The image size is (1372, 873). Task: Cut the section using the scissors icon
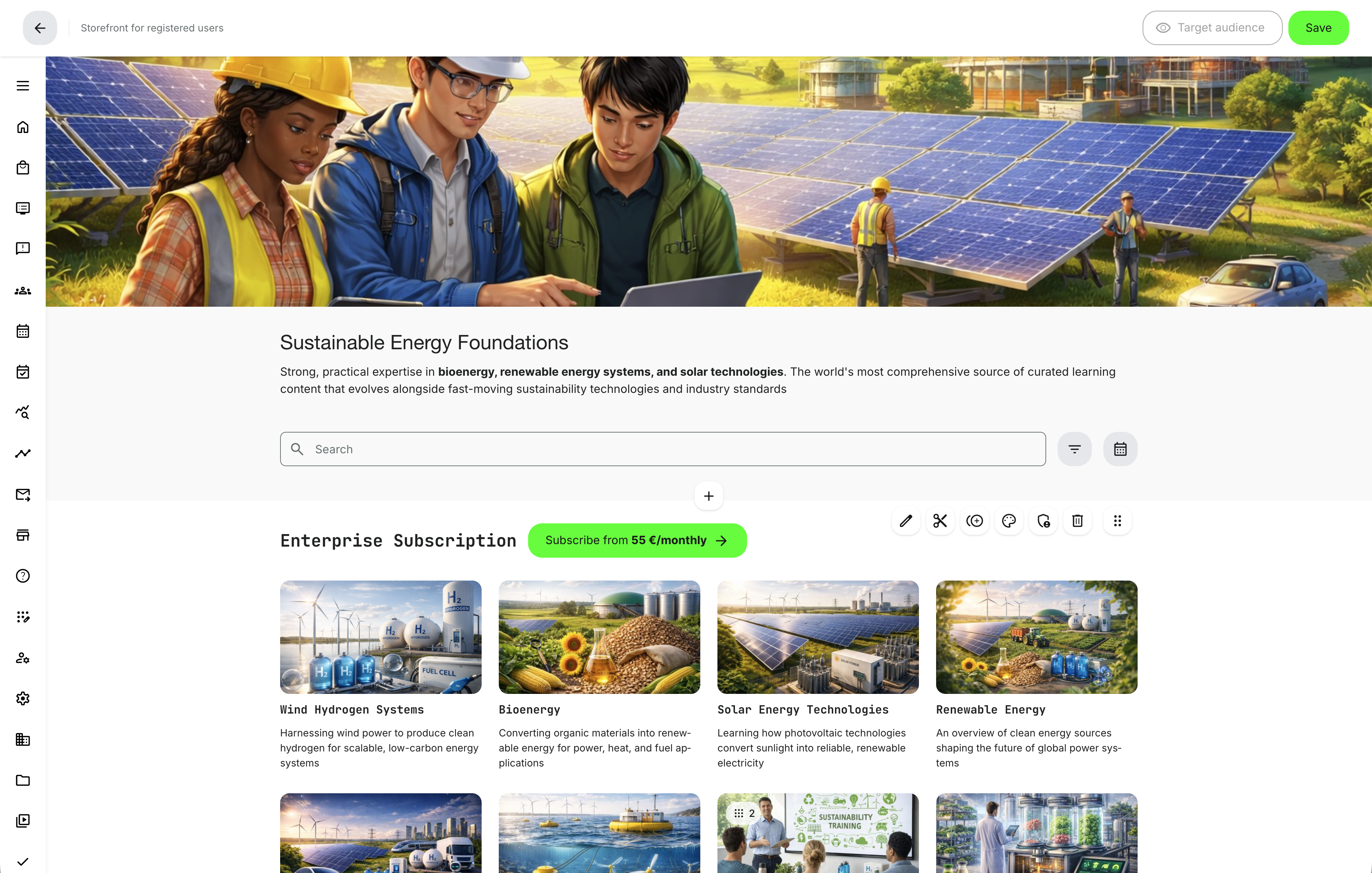coord(940,521)
